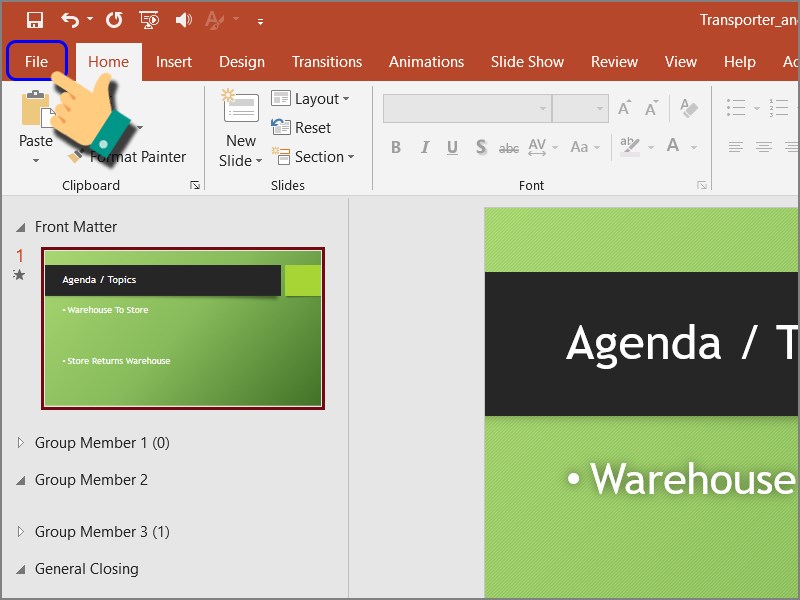The width and height of the screenshot is (800, 600).
Task: Save the presentation from Quick Access Toolbar
Action: pyautogui.click(x=35, y=20)
